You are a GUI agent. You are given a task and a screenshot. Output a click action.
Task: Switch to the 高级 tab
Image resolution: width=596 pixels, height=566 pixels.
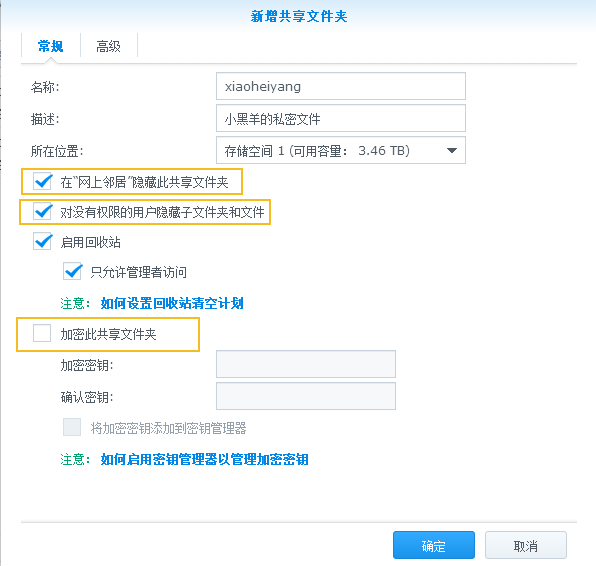tap(108, 46)
